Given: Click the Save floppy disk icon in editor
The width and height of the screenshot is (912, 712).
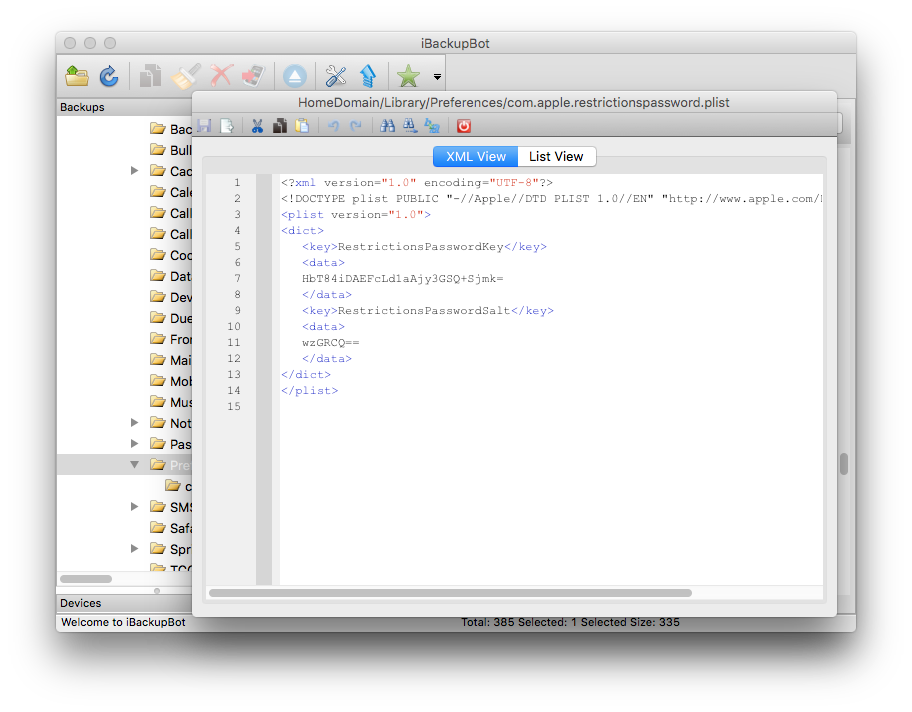Looking at the screenshot, I should [204, 126].
